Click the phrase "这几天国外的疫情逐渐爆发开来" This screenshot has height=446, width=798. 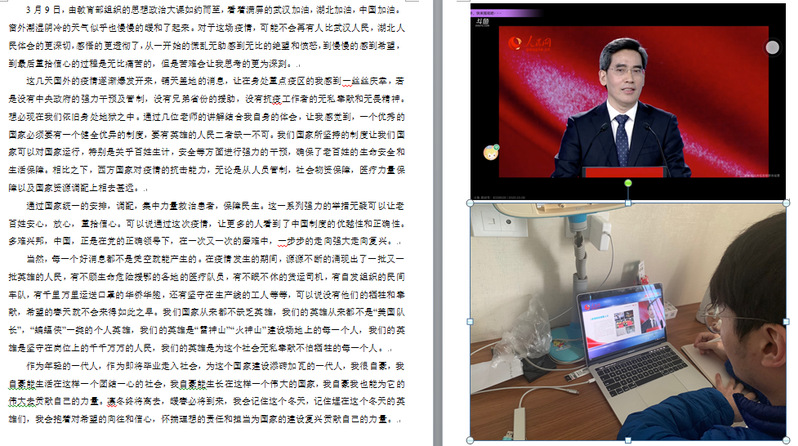point(88,81)
